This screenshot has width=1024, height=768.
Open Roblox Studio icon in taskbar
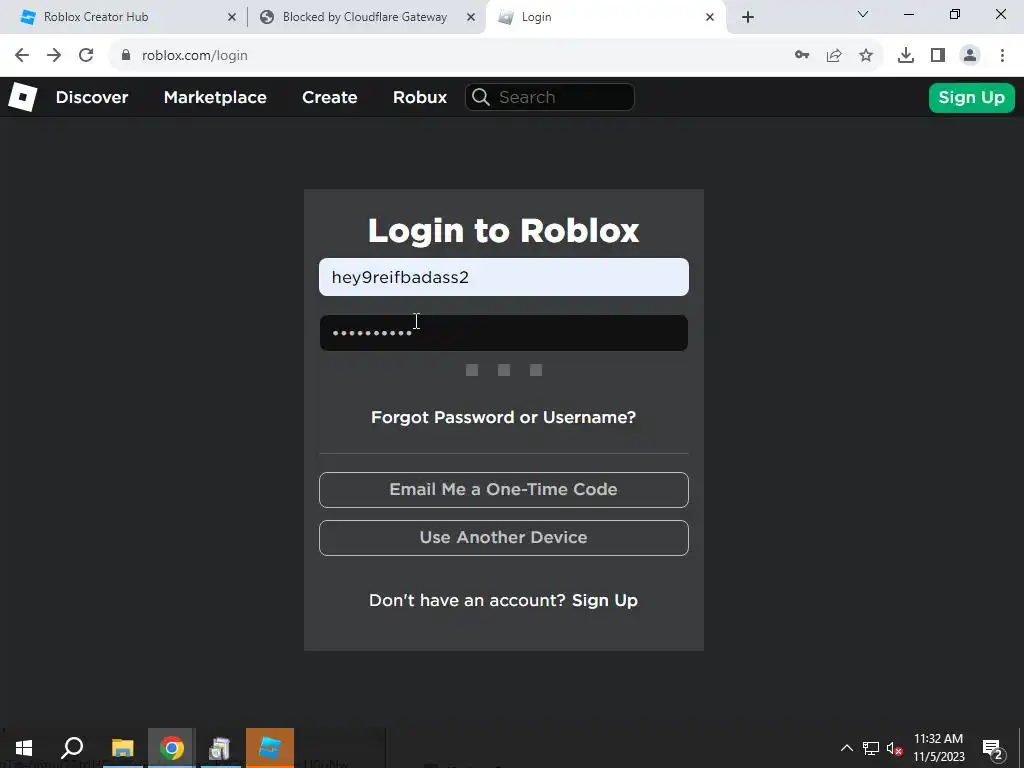pyautogui.click(x=270, y=748)
